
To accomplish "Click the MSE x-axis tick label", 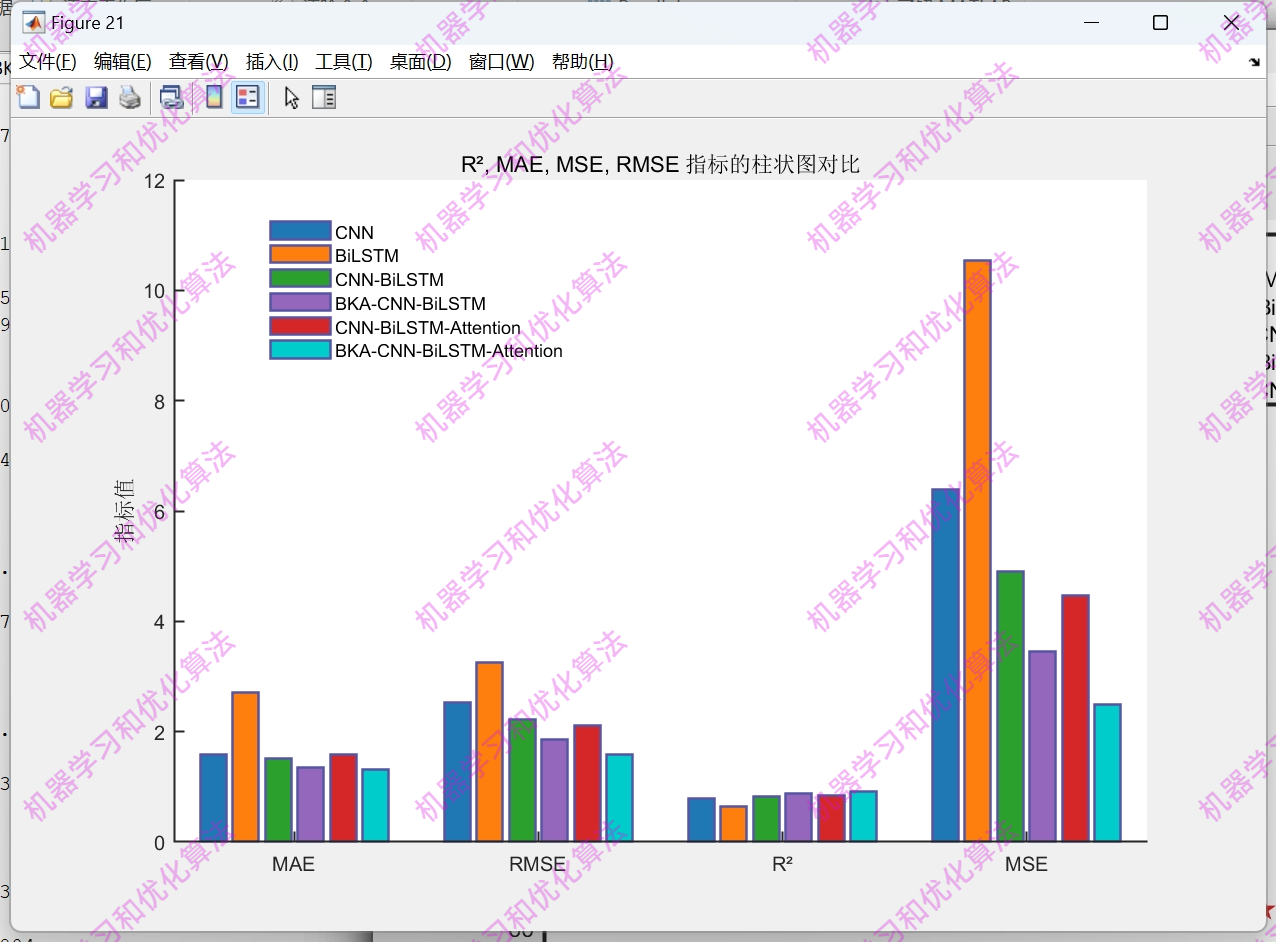I will 1026,864.
